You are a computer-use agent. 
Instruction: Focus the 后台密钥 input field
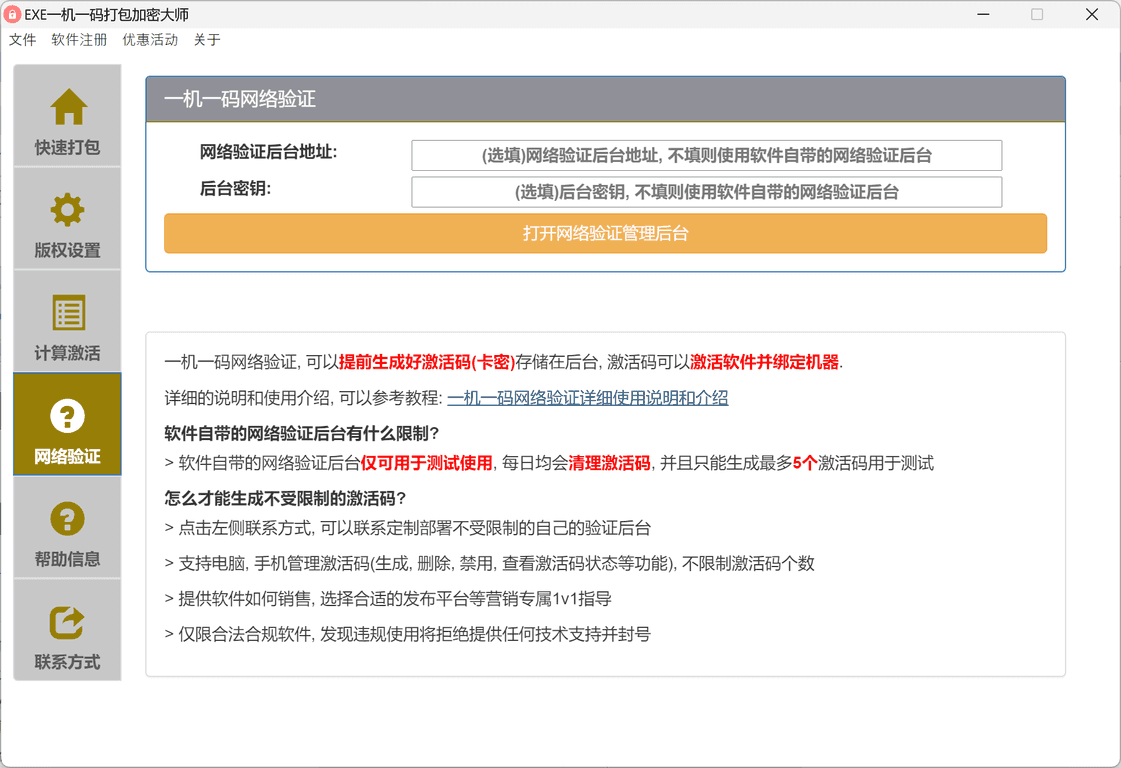706,192
